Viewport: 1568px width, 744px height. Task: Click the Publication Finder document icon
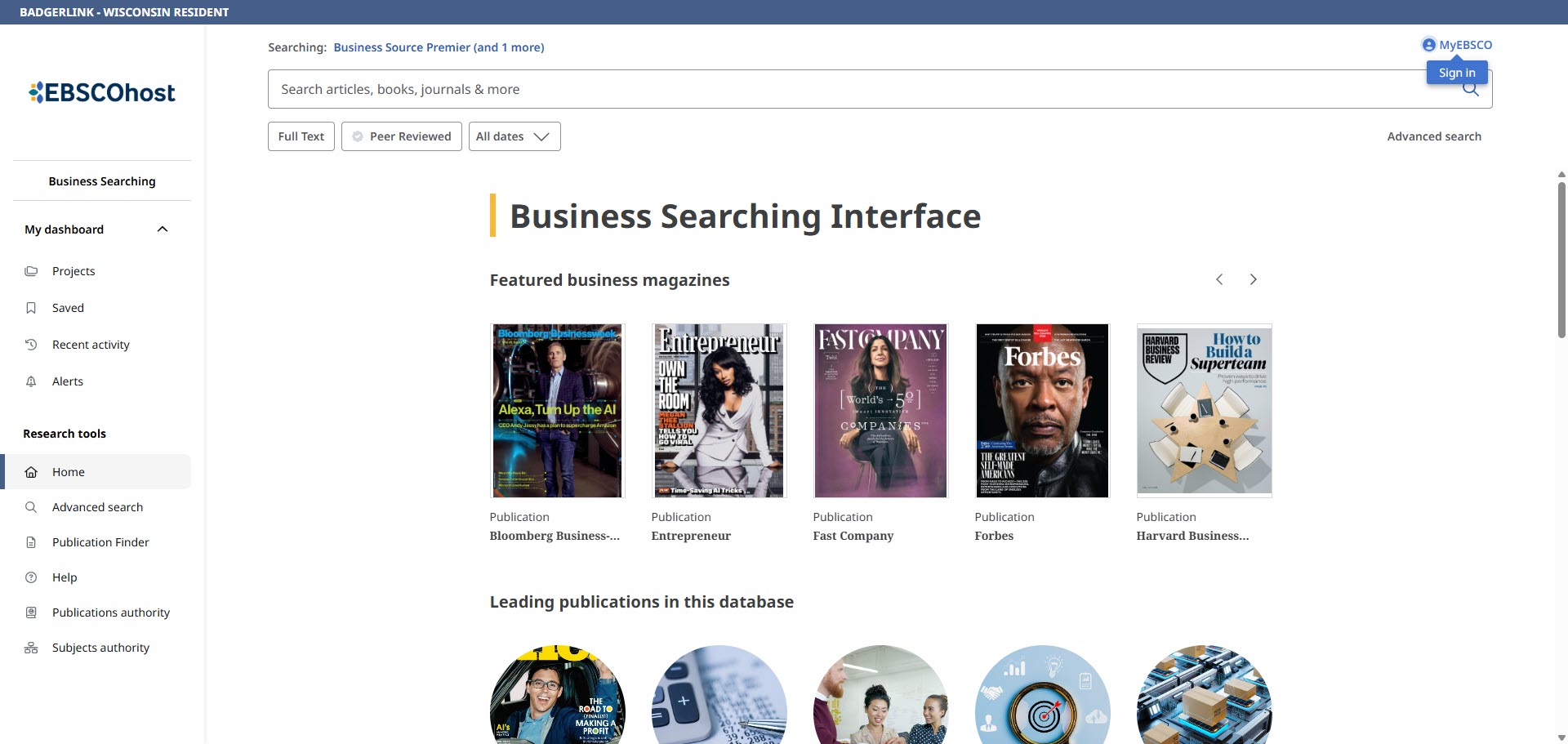pos(31,542)
